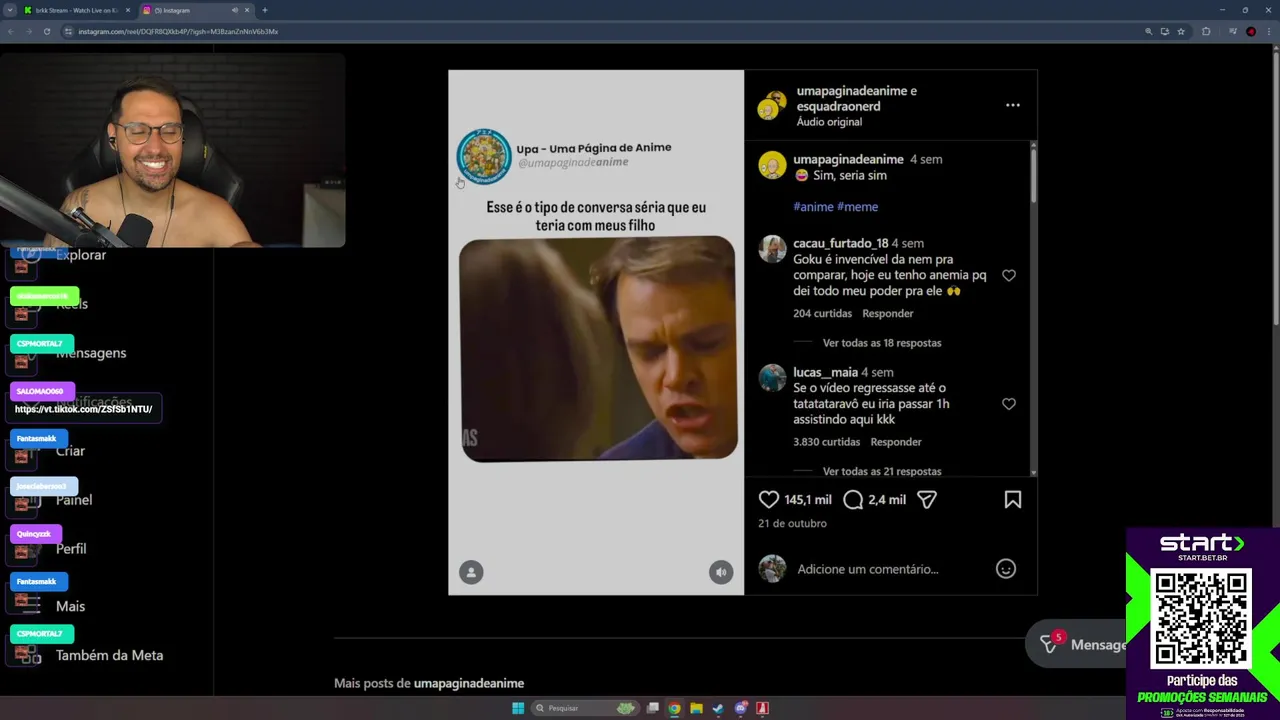Open File Explorer from taskbar
This screenshot has width=1280, height=720.
click(x=696, y=708)
